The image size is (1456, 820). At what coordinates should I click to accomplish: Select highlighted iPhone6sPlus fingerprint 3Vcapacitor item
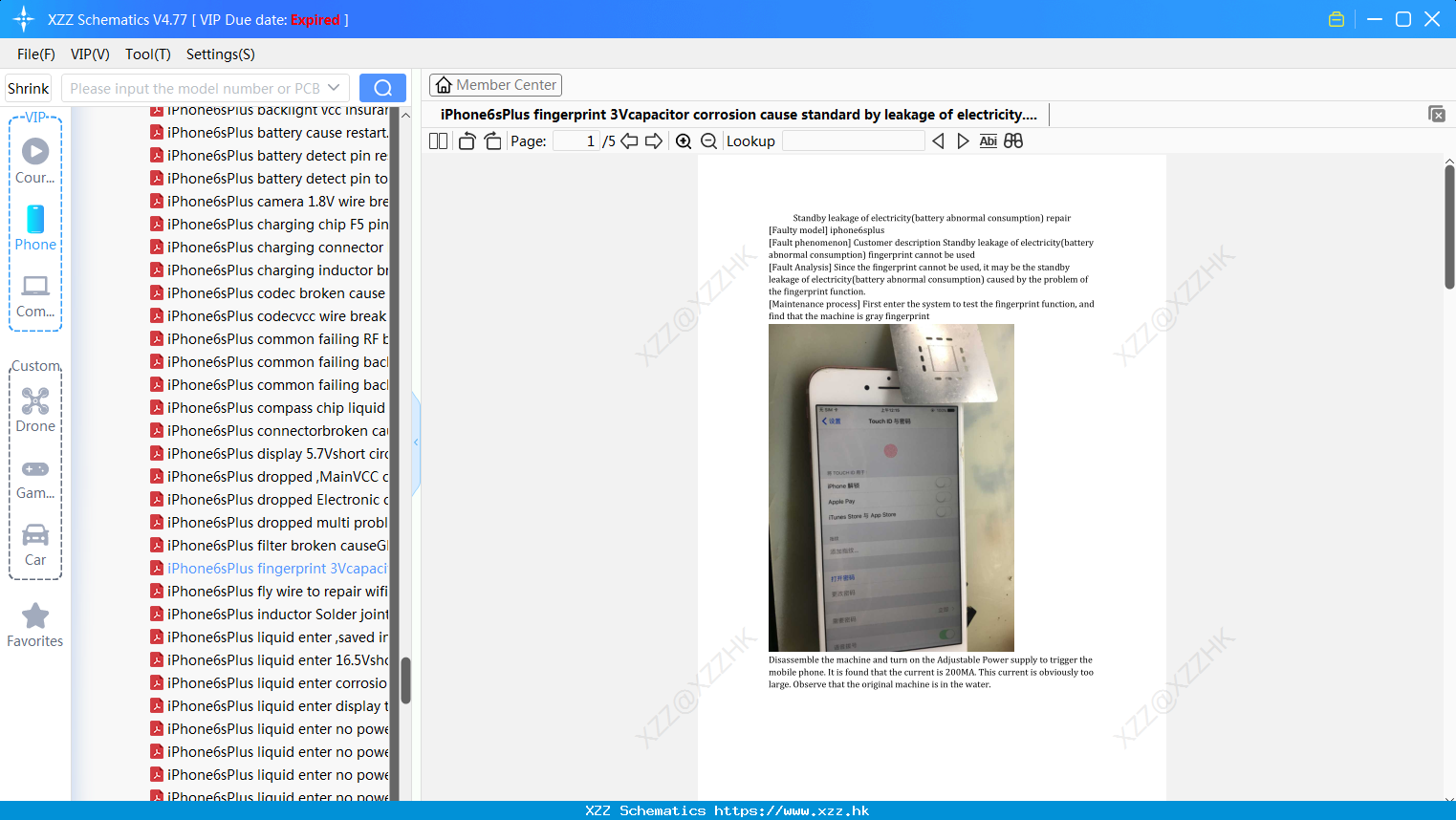click(x=270, y=569)
